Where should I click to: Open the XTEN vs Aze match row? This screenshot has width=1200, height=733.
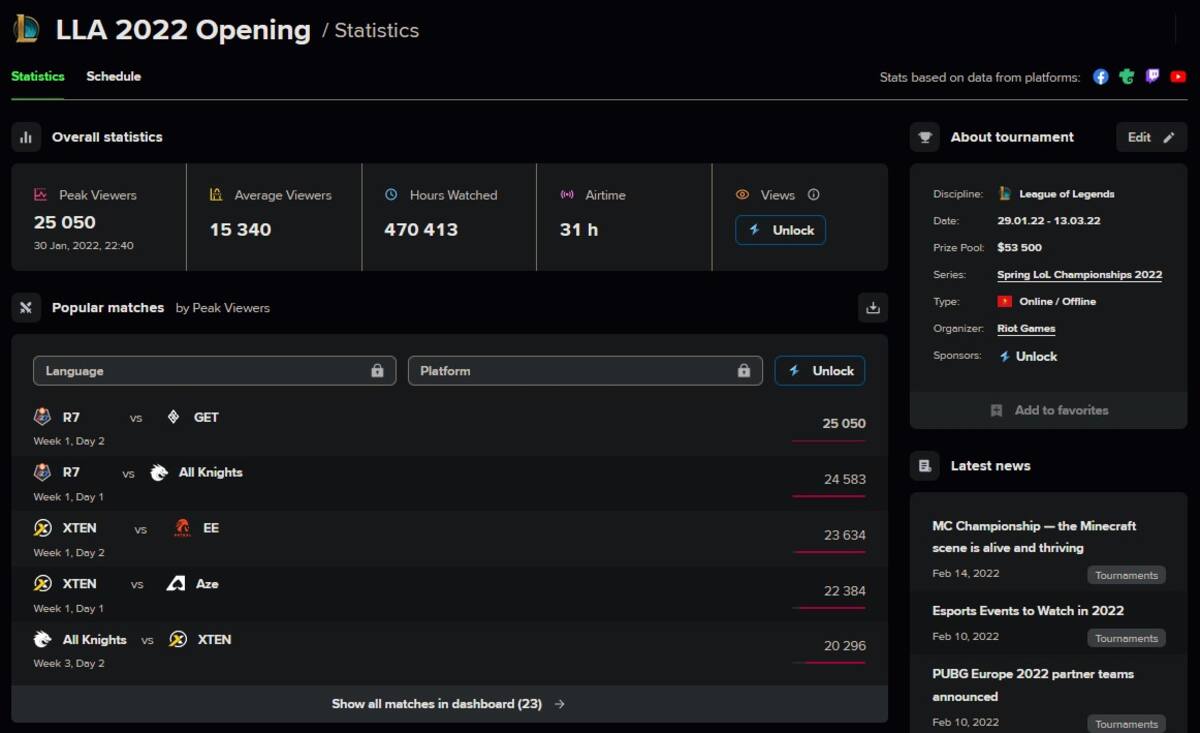tap(449, 595)
